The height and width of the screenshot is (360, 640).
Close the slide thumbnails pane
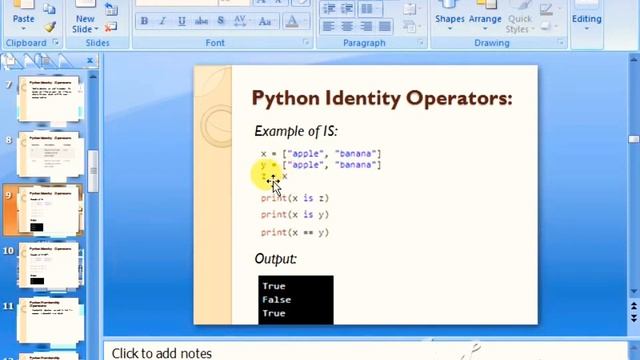(x=90, y=61)
